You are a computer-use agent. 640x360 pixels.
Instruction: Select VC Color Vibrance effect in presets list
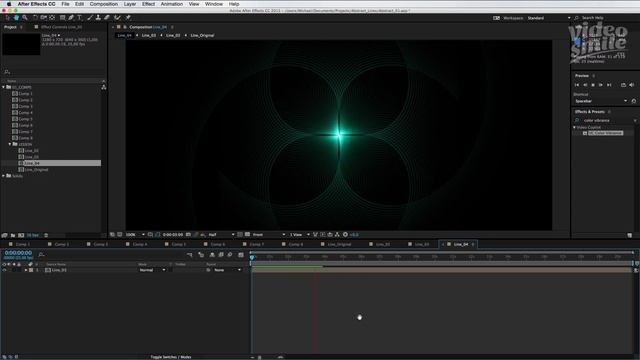605,133
